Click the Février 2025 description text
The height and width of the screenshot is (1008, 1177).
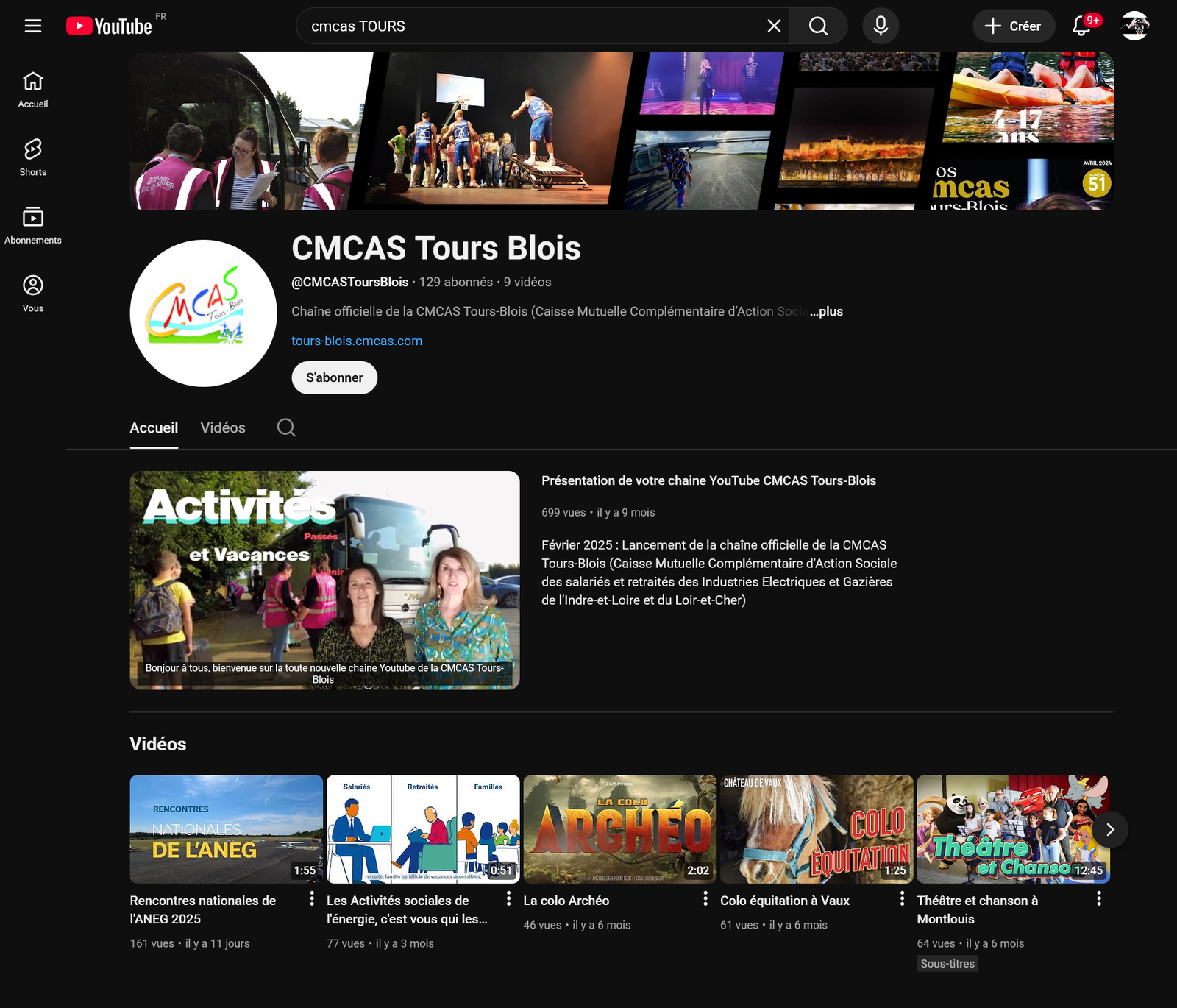(x=719, y=572)
